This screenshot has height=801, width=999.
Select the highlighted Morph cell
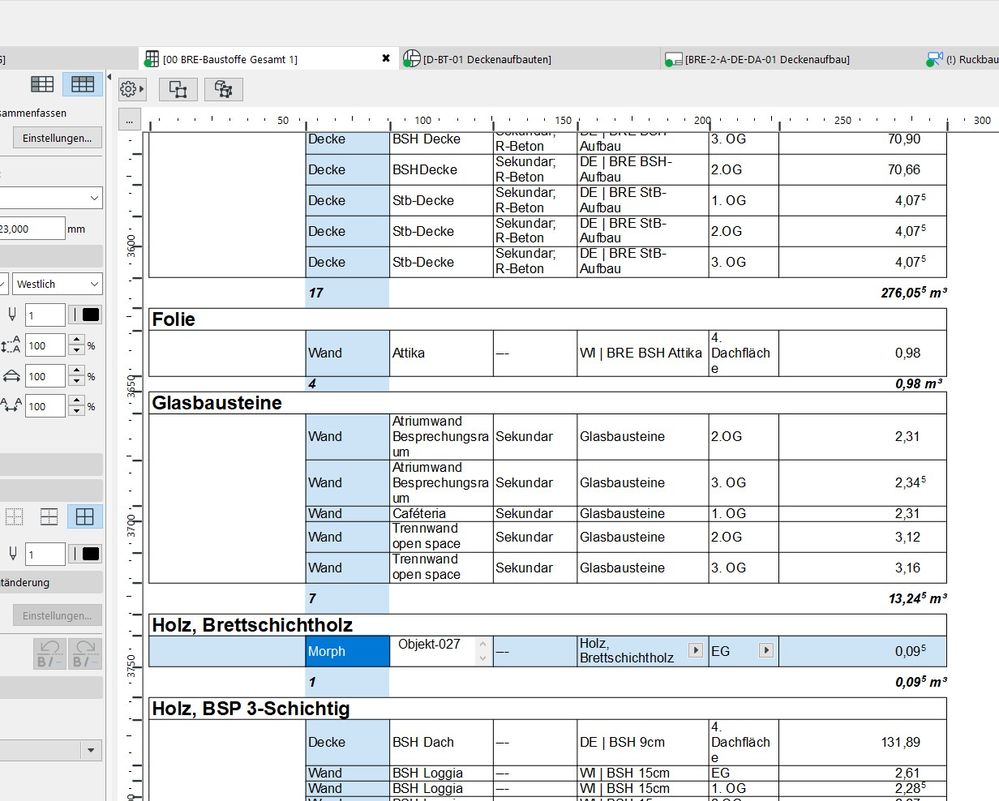pyautogui.click(x=347, y=651)
